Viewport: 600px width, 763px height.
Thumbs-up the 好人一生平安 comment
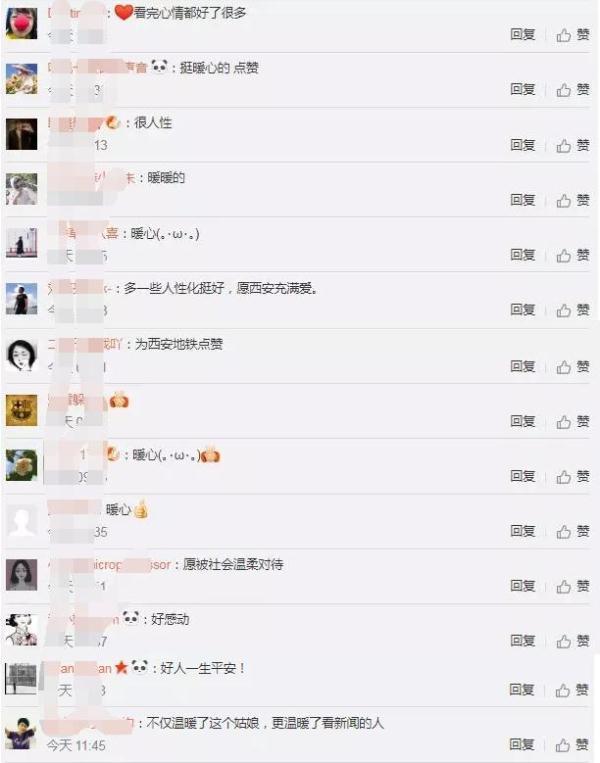(x=572, y=690)
